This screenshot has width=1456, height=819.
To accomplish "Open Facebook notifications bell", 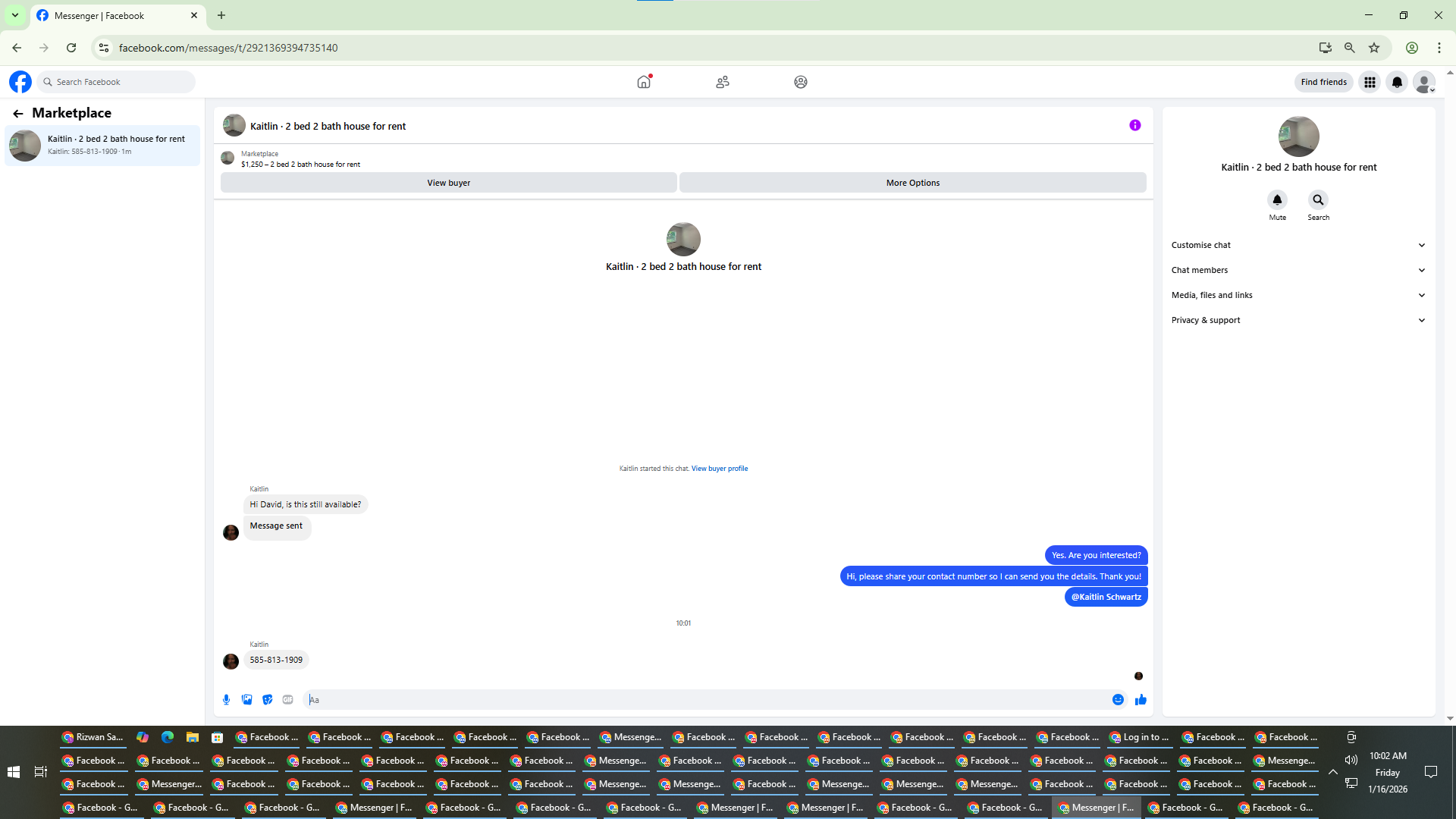I will click(x=1397, y=82).
